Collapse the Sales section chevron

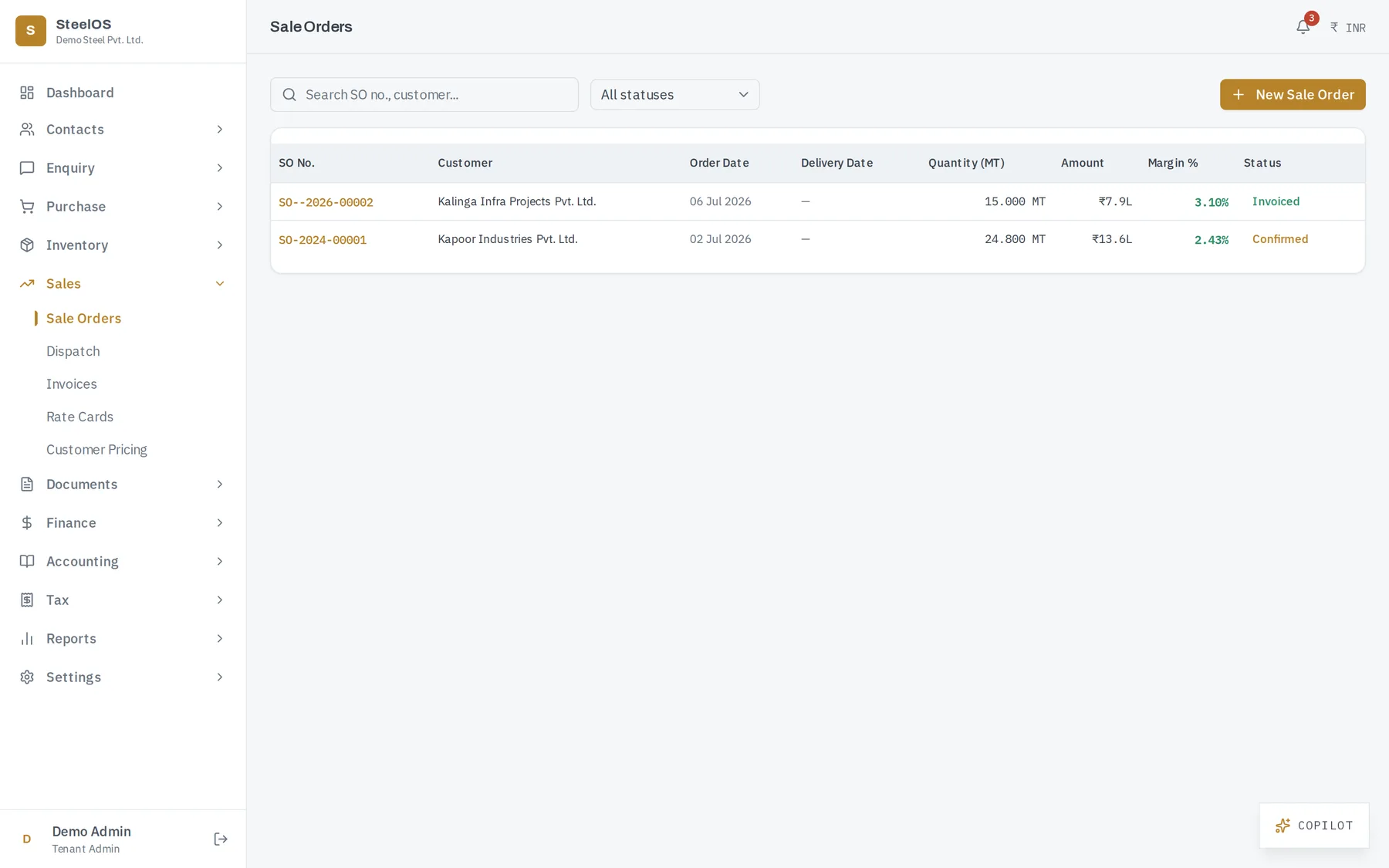coord(220,283)
